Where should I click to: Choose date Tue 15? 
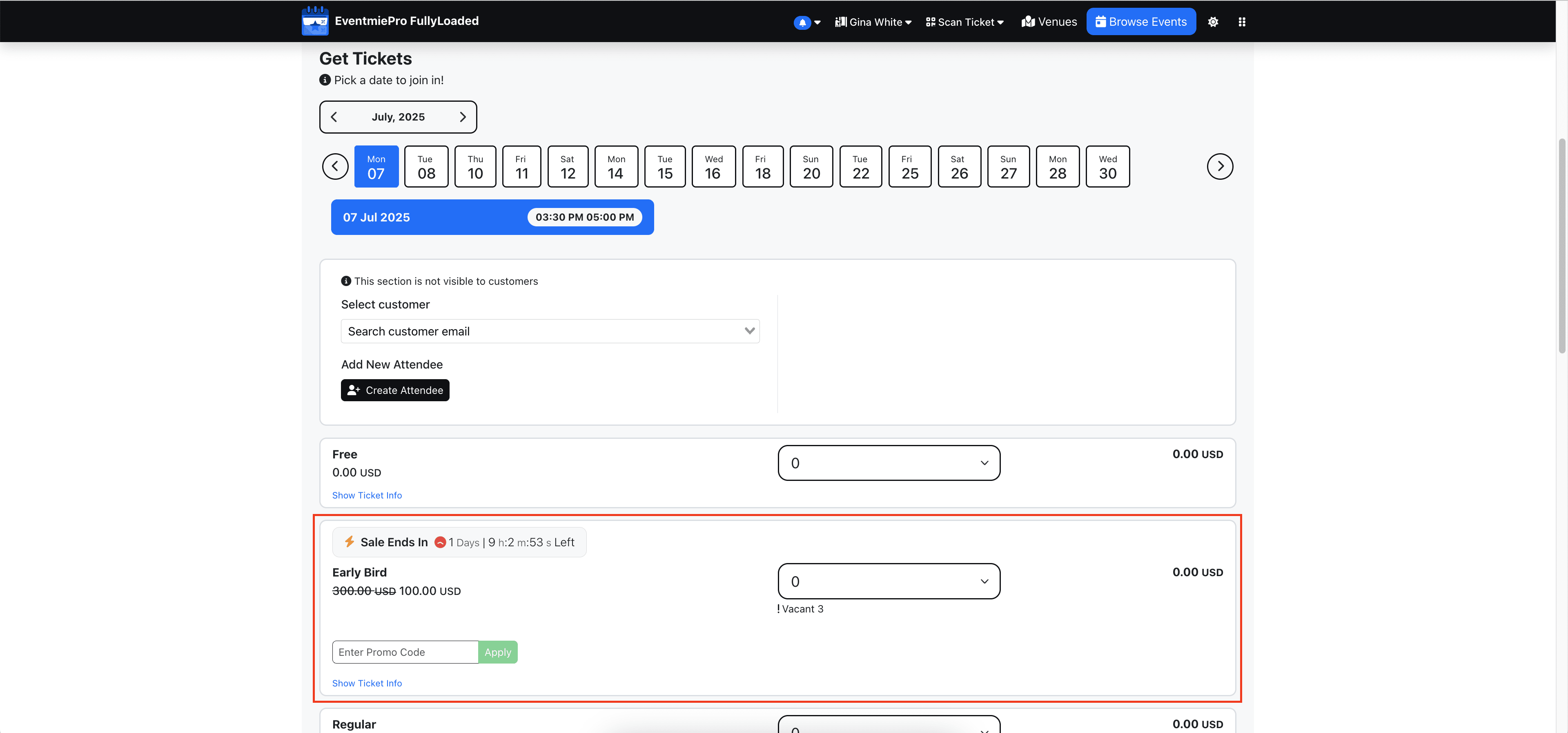point(665,166)
